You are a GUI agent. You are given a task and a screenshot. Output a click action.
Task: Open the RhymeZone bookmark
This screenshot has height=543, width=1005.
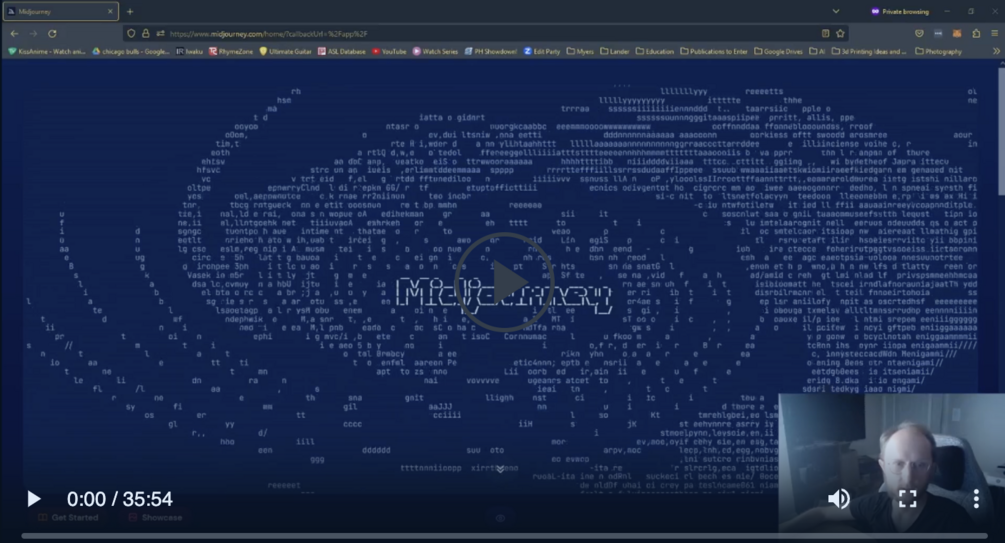231,51
